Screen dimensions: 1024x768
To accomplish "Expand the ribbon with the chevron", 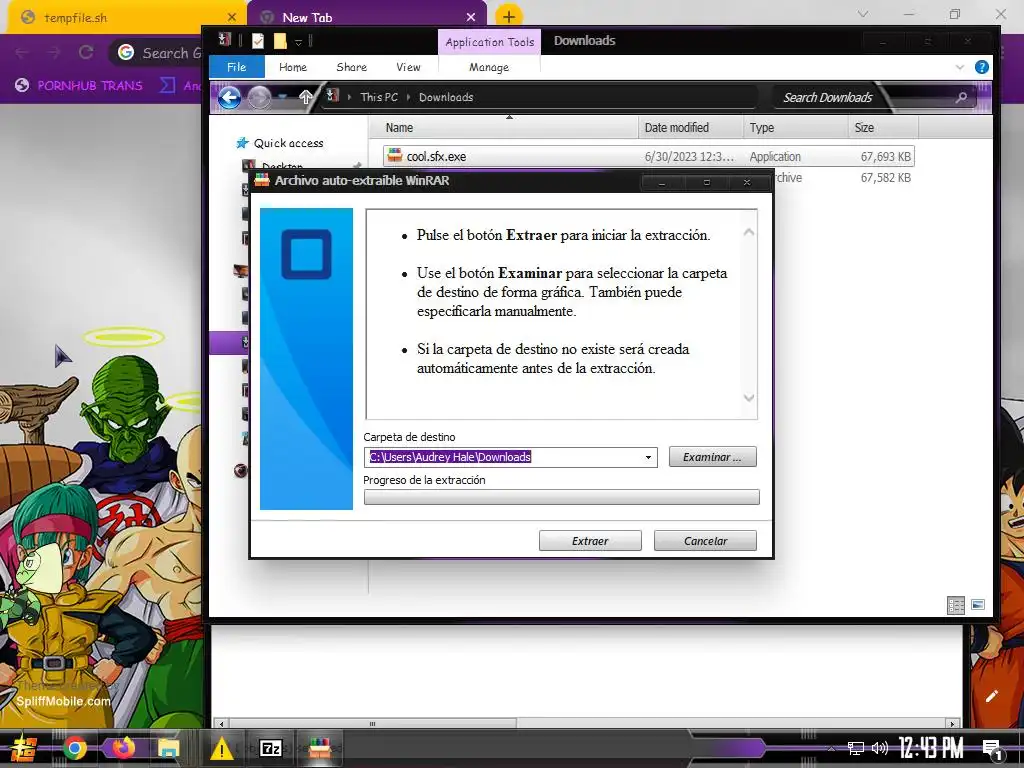I will 959,67.
